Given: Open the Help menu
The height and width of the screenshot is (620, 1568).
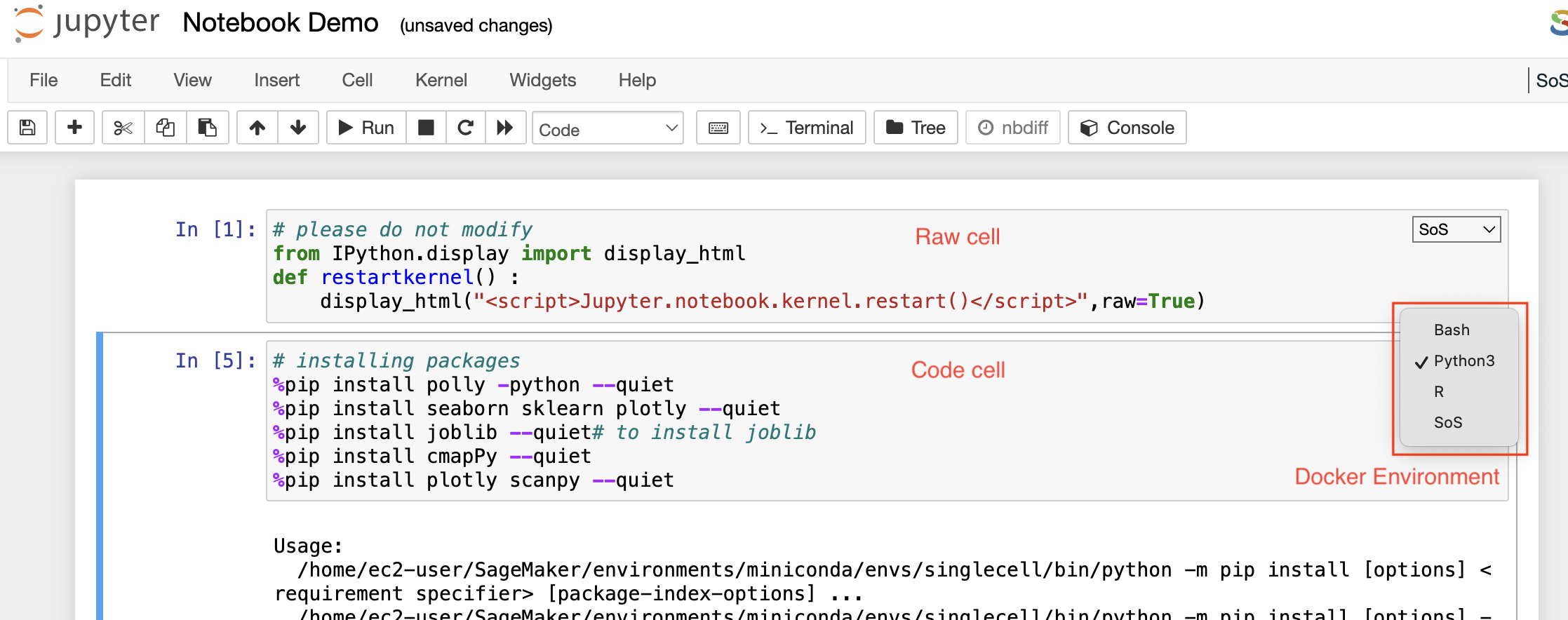Looking at the screenshot, I should click(x=637, y=80).
